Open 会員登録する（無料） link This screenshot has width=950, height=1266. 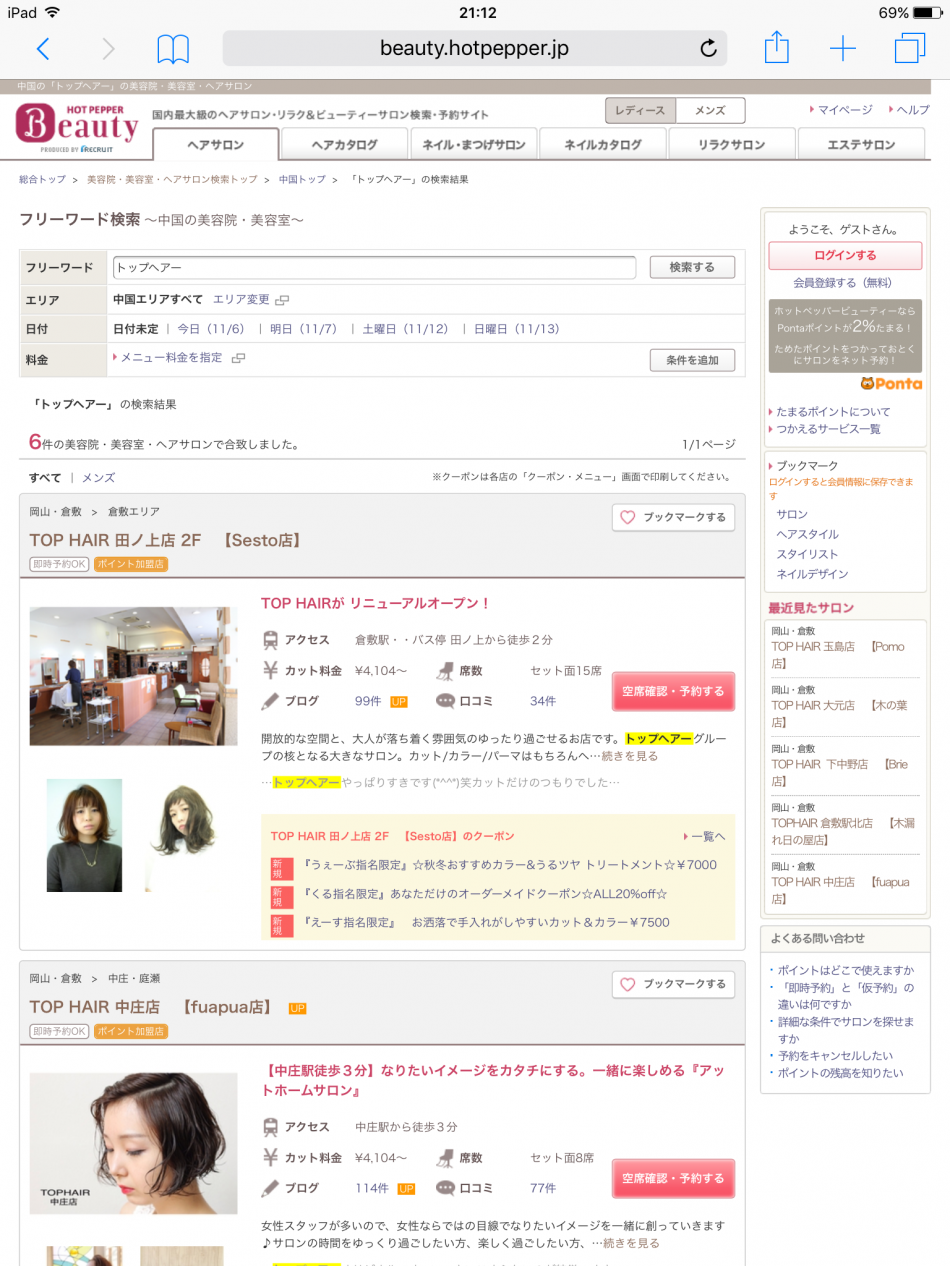(x=843, y=283)
